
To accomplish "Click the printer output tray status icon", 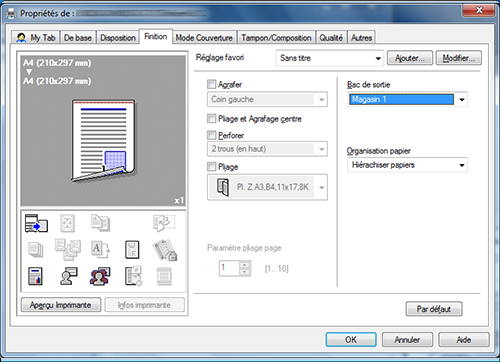I will coord(36,223).
